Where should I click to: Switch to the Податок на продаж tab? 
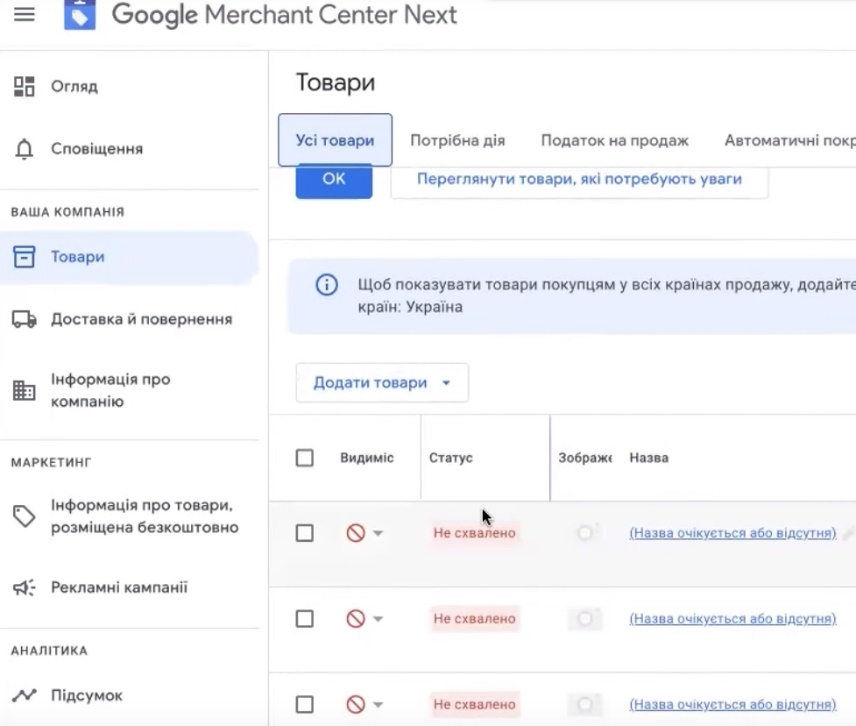[x=614, y=141]
